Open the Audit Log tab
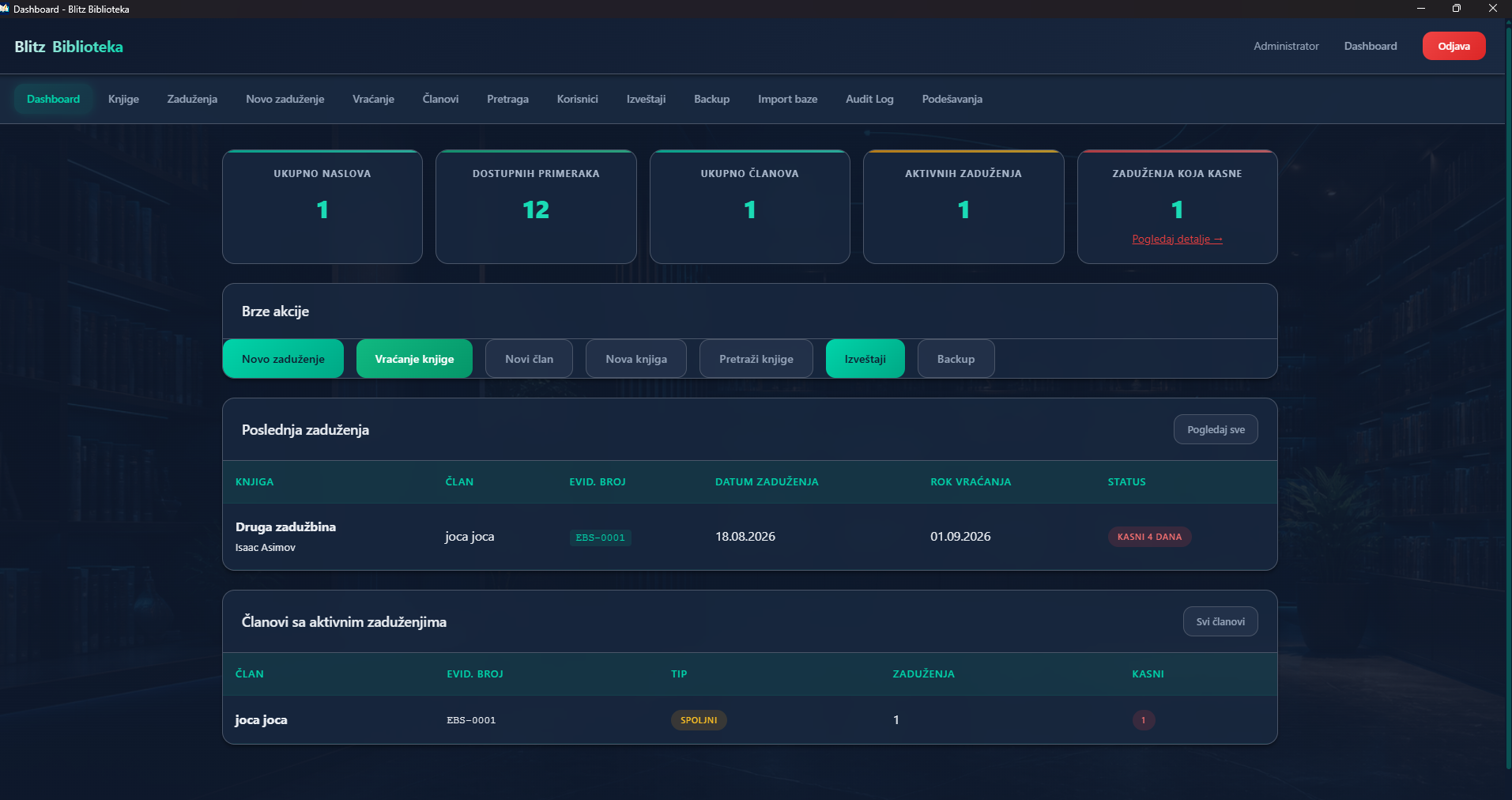Screen dimensions: 1512x800 [869, 99]
